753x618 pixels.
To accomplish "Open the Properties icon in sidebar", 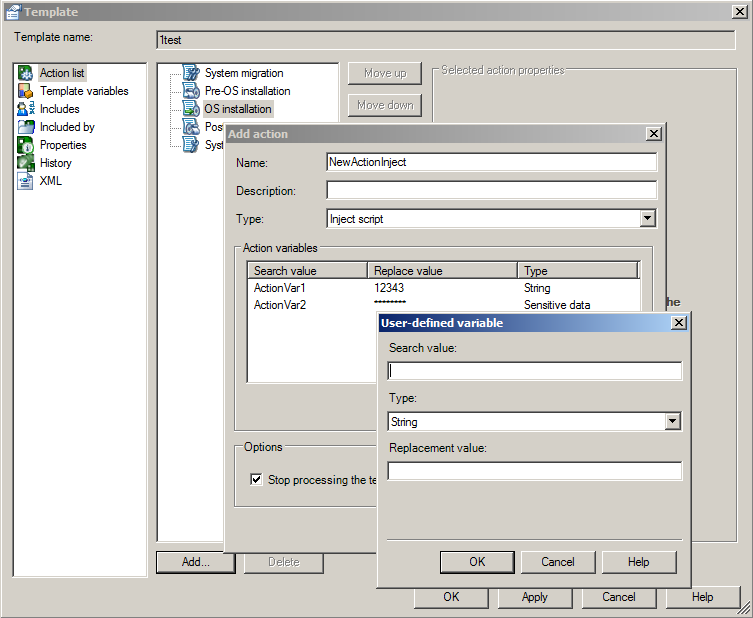I will point(26,145).
